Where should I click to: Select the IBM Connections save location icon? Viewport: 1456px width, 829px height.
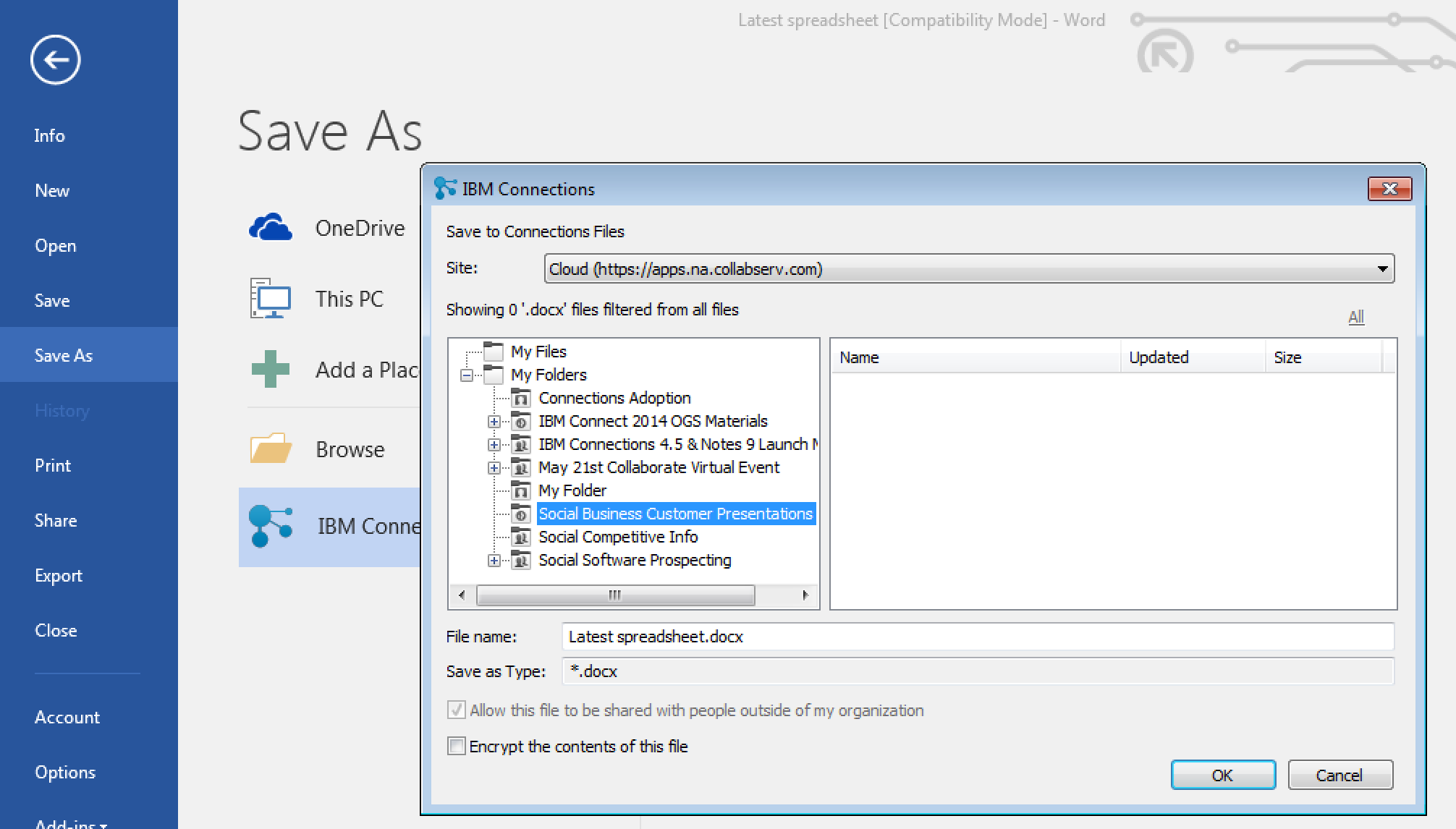270,526
